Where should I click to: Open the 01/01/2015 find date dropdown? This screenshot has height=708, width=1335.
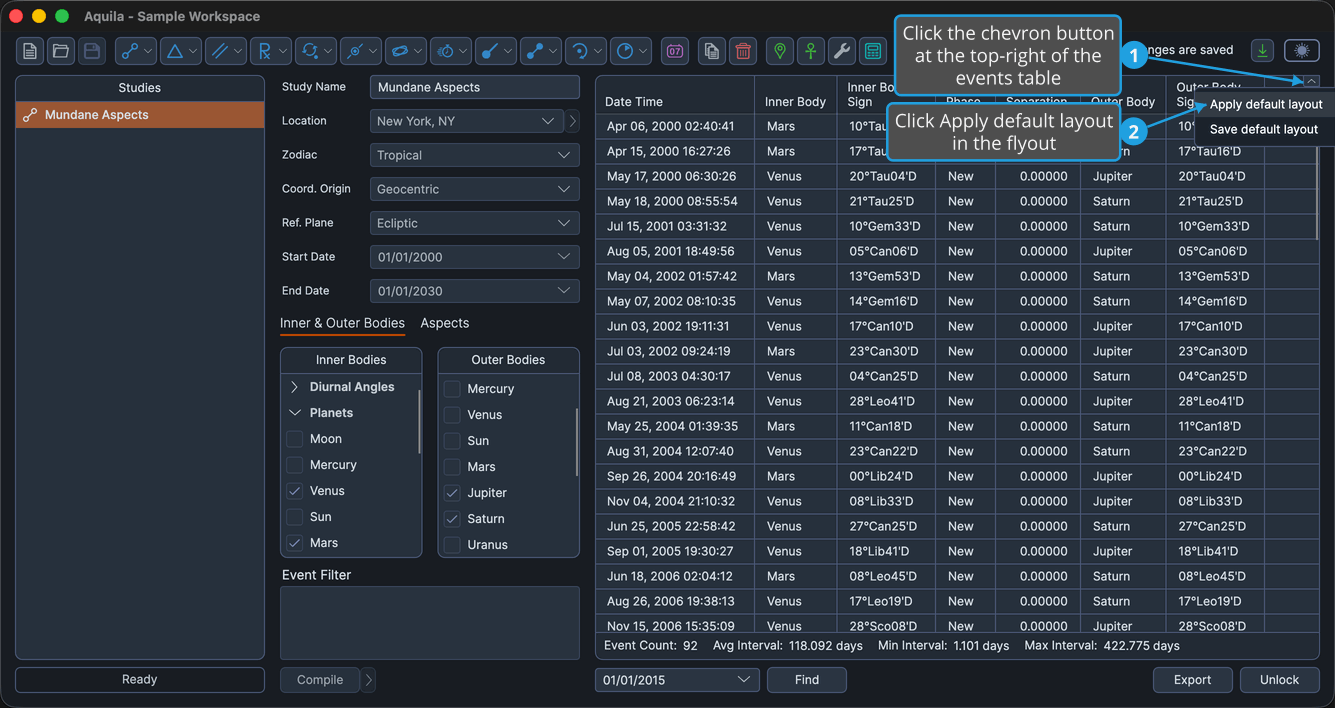point(677,680)
